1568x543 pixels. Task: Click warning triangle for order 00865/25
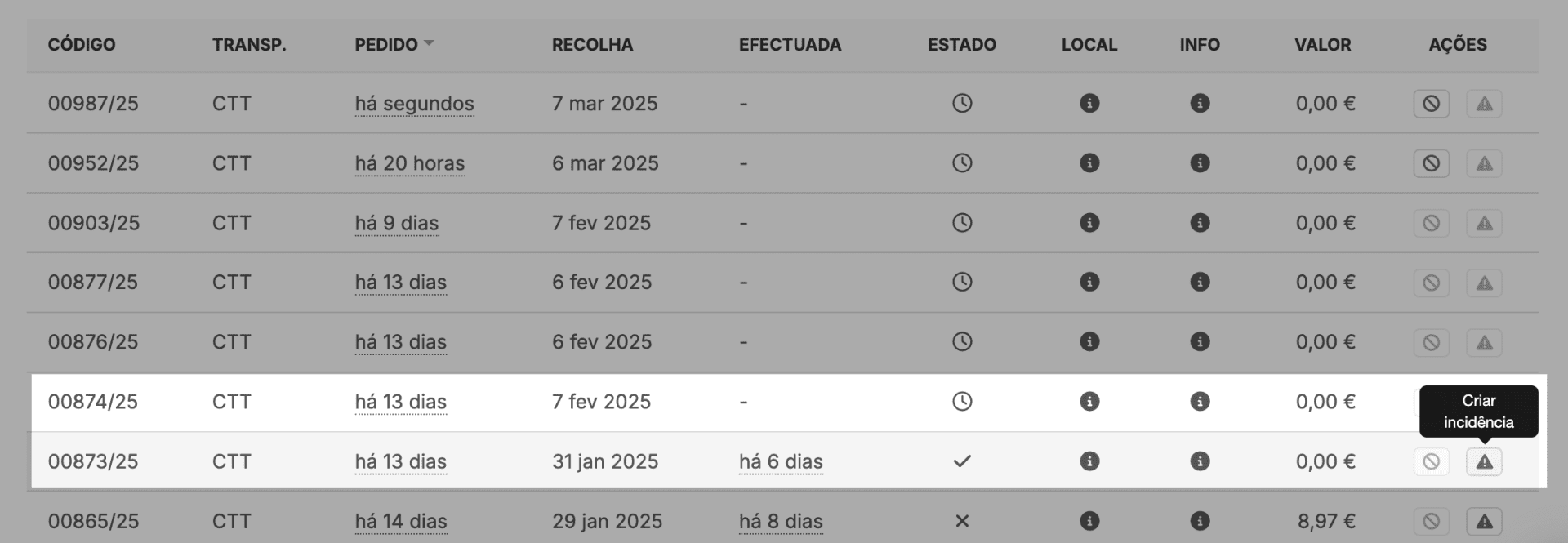1484,521
